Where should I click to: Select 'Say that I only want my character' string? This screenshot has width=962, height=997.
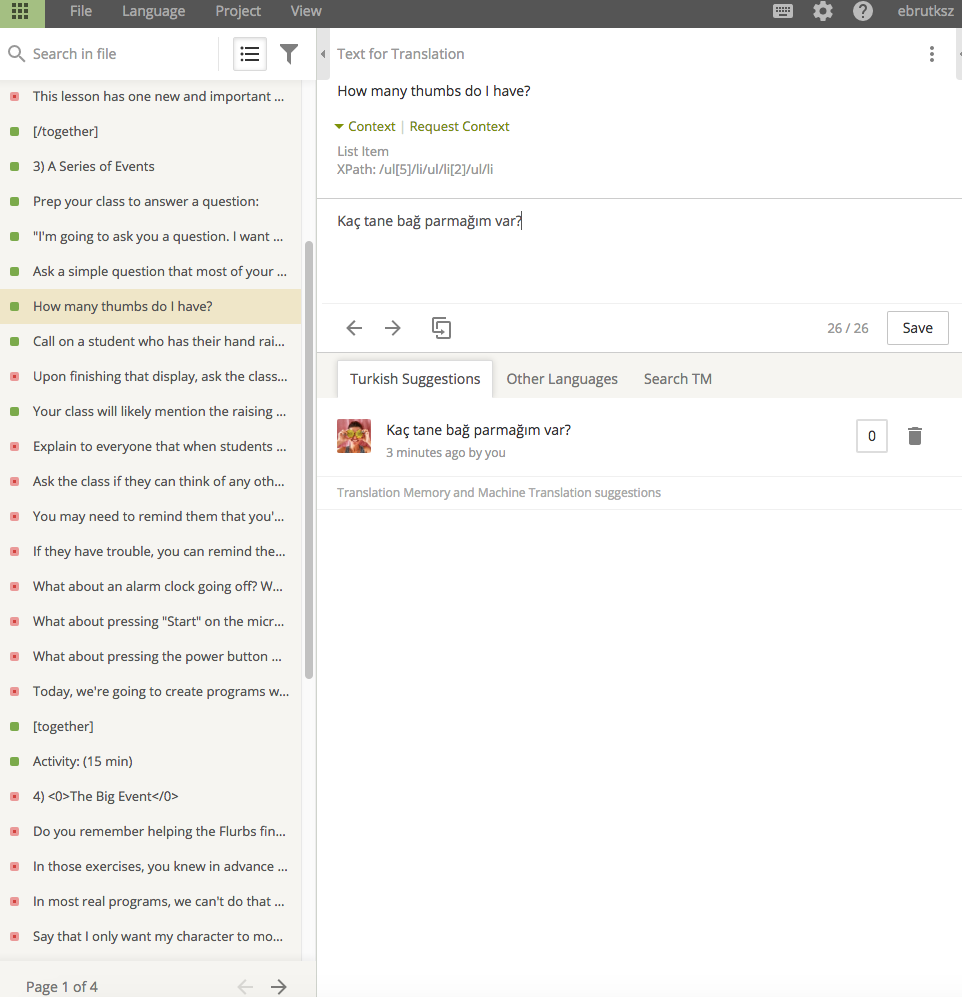tap(151, 936)
